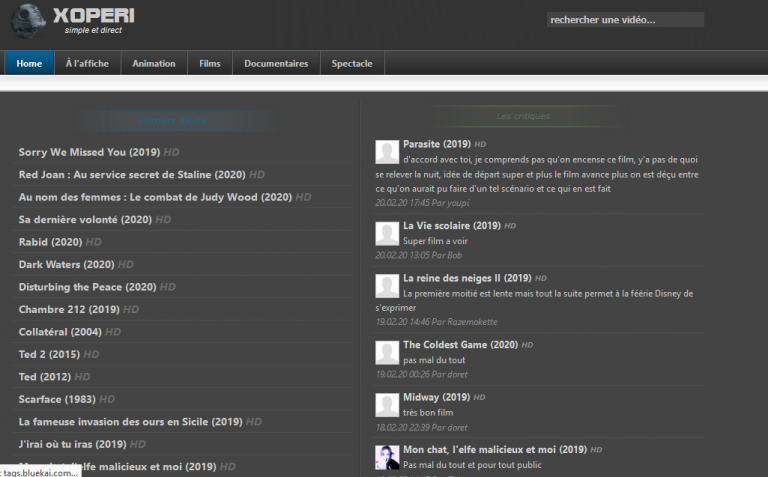Click the photo avatar beside Mon chat review
The image size is (768, 477).
[x=387, y=458]
